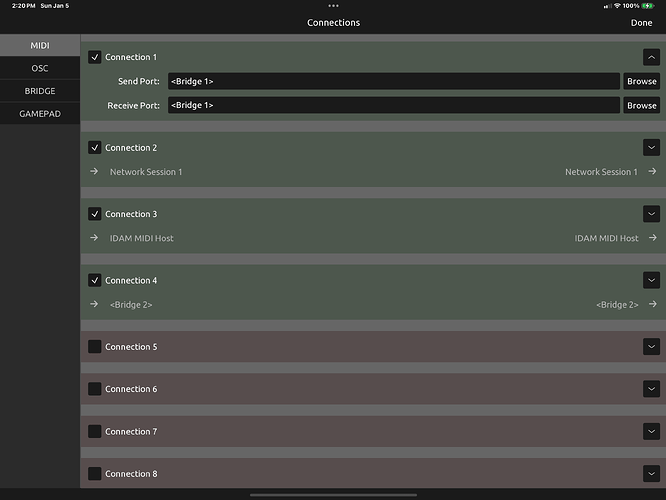The width and height of the screenshot is (666, 500).
Task: Click right arrow icon beside IDAM MIDI Host
Action: [652, 238]
